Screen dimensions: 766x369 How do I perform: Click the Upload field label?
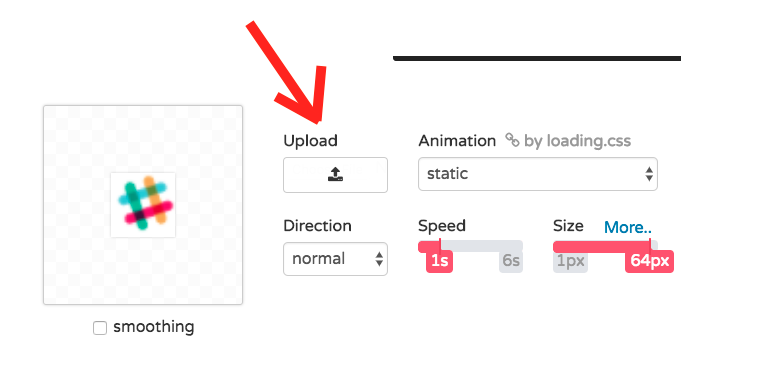pyautogui.click(x=310, y=141)
